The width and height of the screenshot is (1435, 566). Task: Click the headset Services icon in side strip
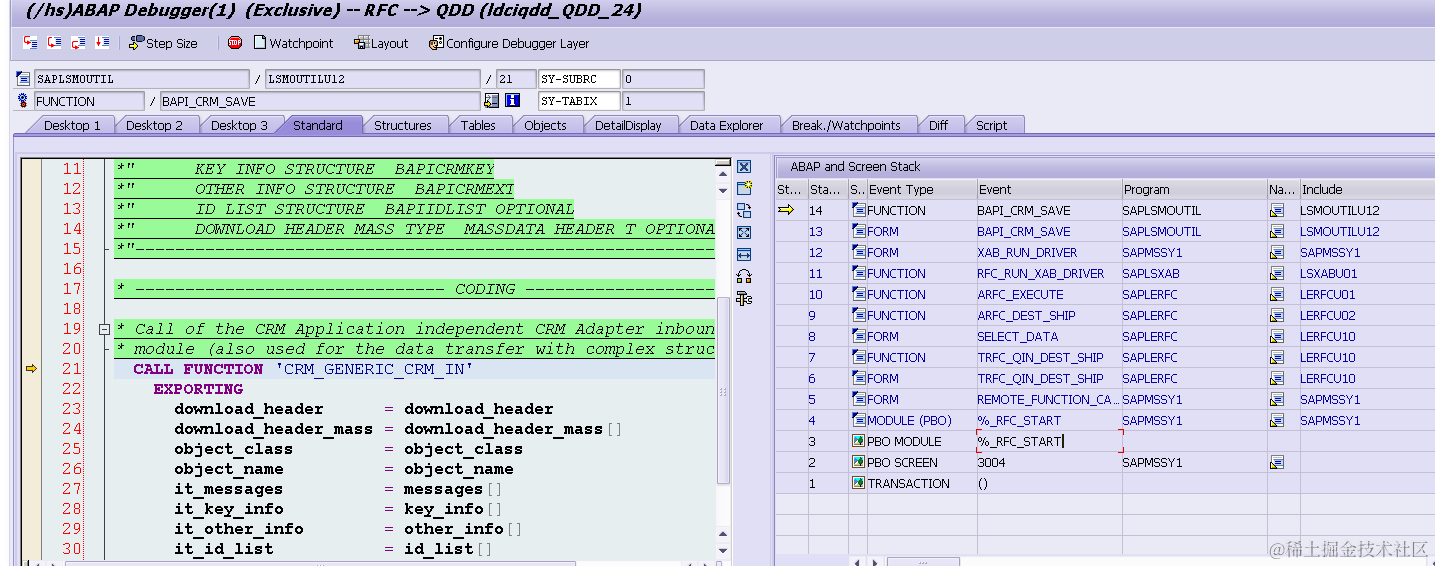[x=743, y=276]
